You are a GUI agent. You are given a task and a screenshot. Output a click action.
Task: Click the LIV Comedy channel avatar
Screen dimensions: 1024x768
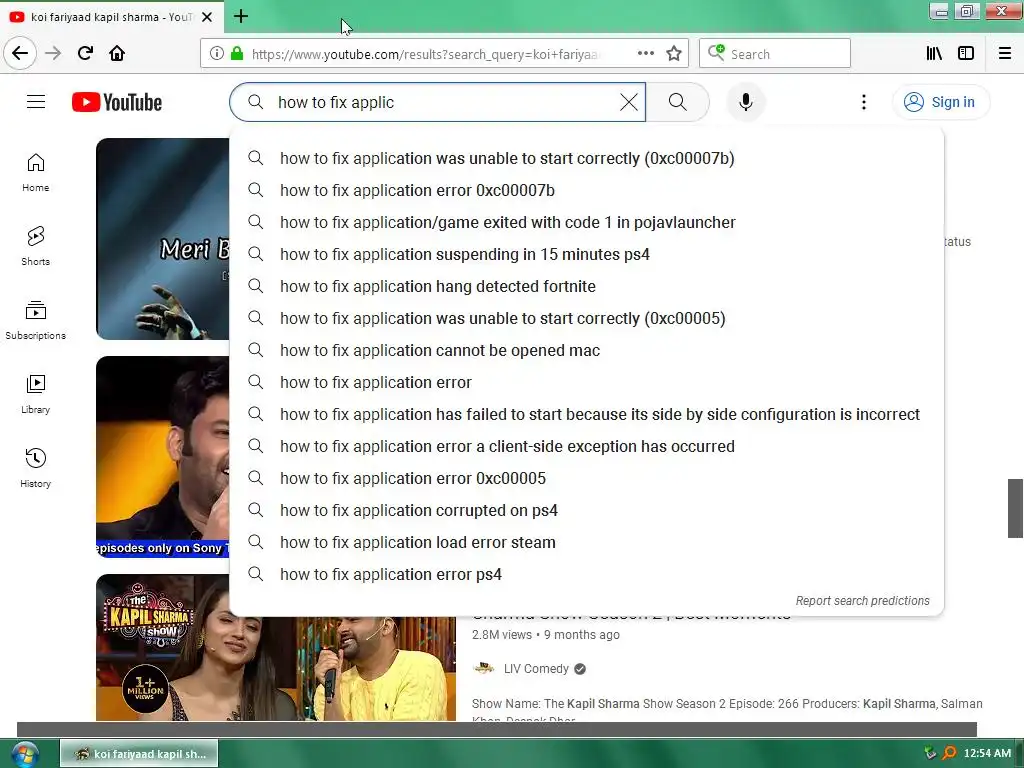tap(483, 668)
